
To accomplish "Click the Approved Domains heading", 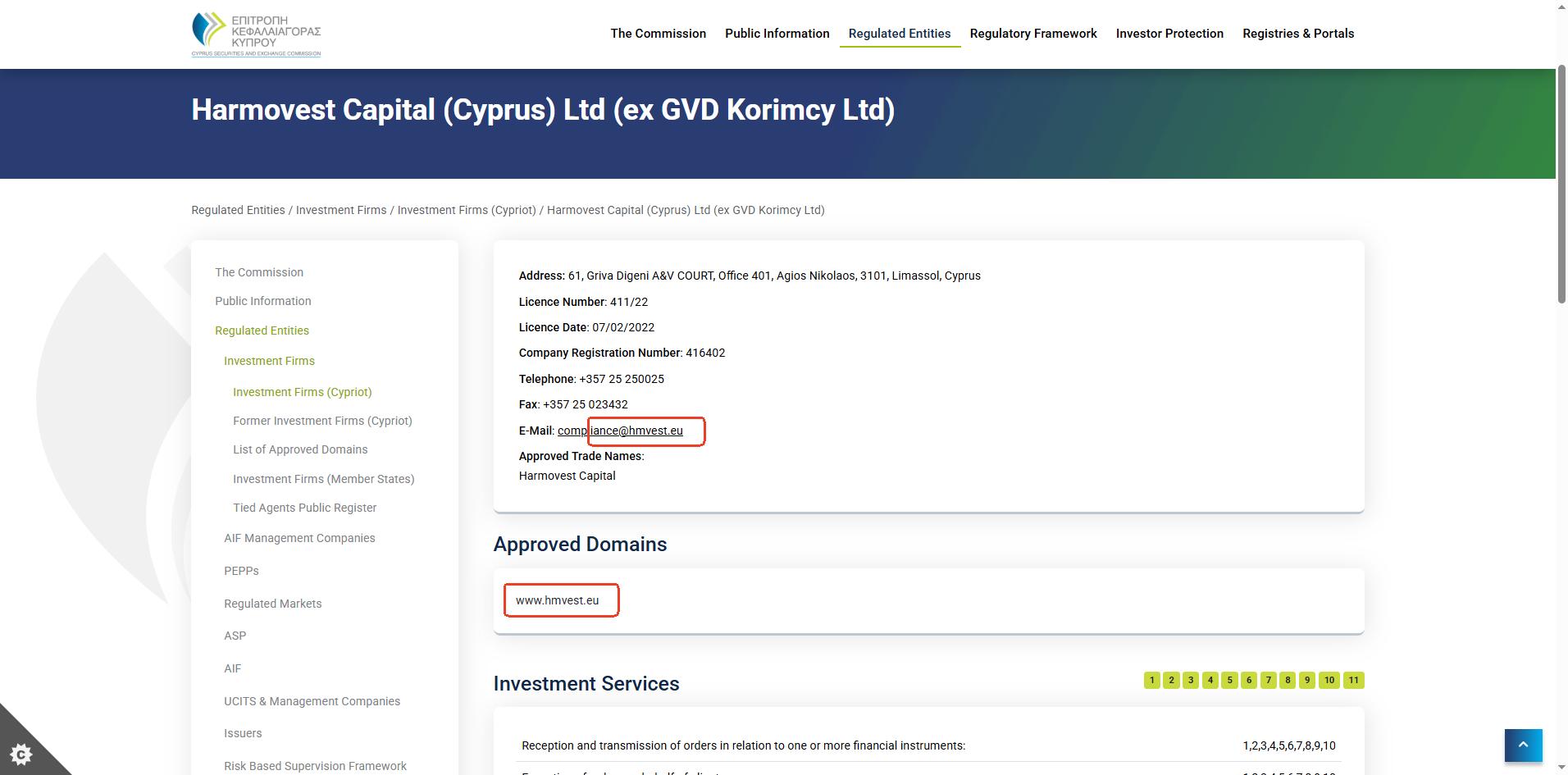I will point(580,545).
